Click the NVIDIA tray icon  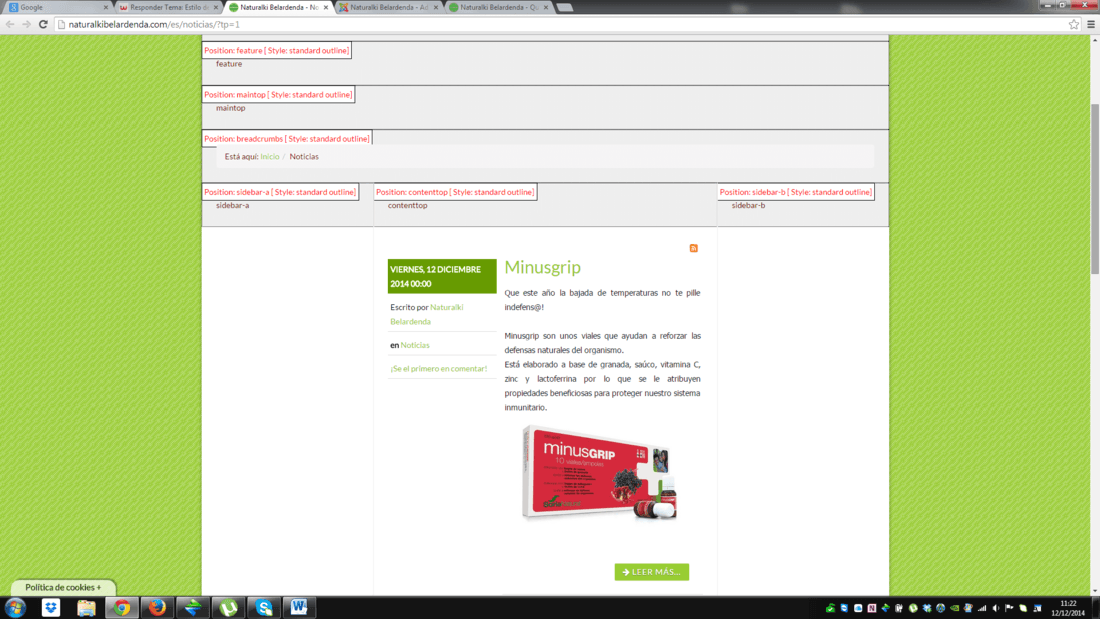[x=954, y=608]
